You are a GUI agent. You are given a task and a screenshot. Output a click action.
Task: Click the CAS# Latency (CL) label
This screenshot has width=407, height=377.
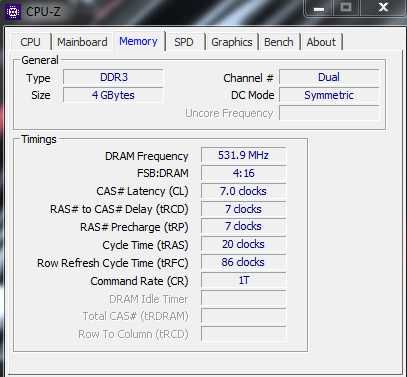coord(142,191)
